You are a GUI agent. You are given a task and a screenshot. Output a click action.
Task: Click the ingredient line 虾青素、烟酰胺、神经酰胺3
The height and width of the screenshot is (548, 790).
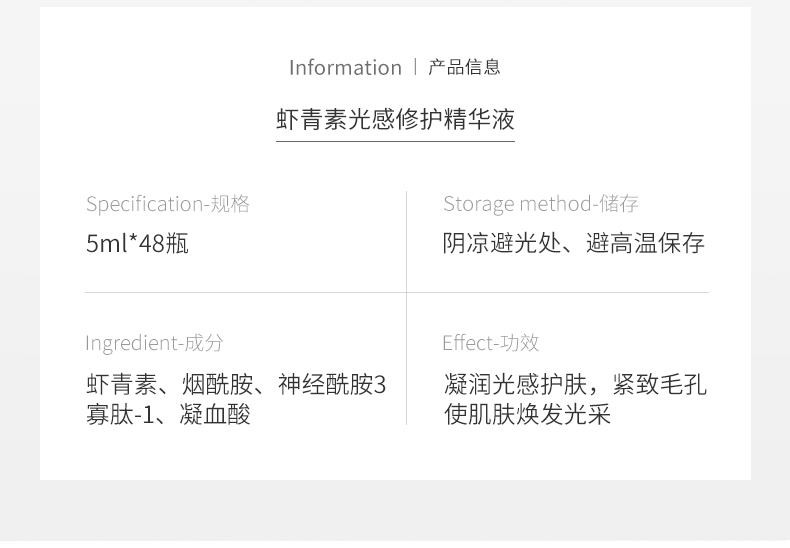tap(236, 384)
